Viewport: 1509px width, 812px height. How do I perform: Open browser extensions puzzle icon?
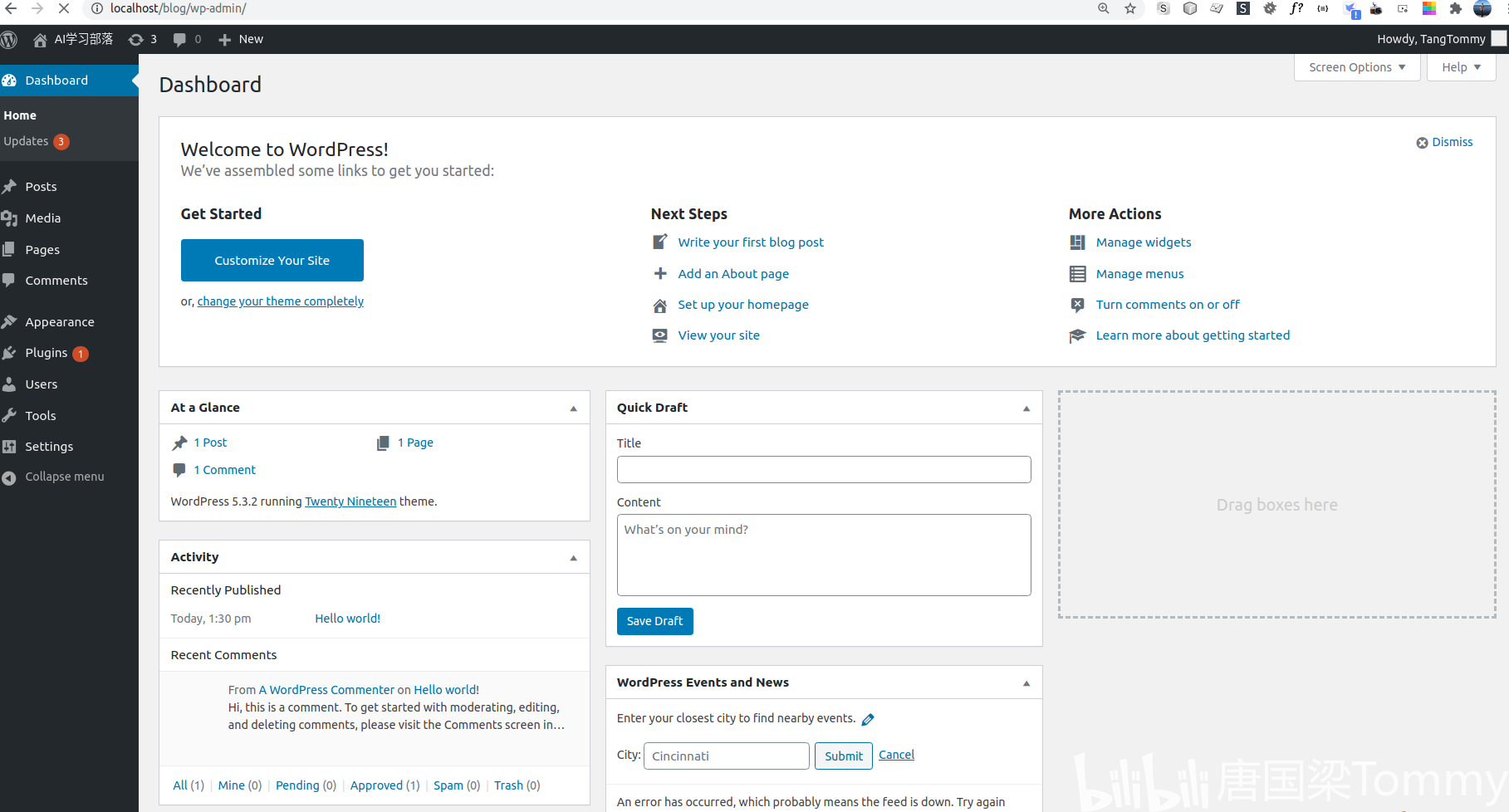coord(1455,8)
